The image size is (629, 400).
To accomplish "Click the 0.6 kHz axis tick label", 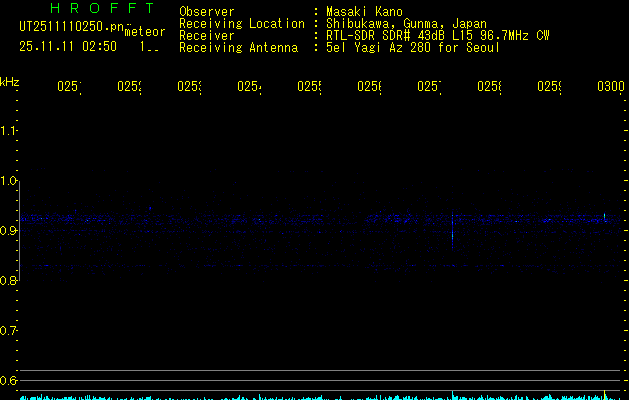I will coord(8,380).
